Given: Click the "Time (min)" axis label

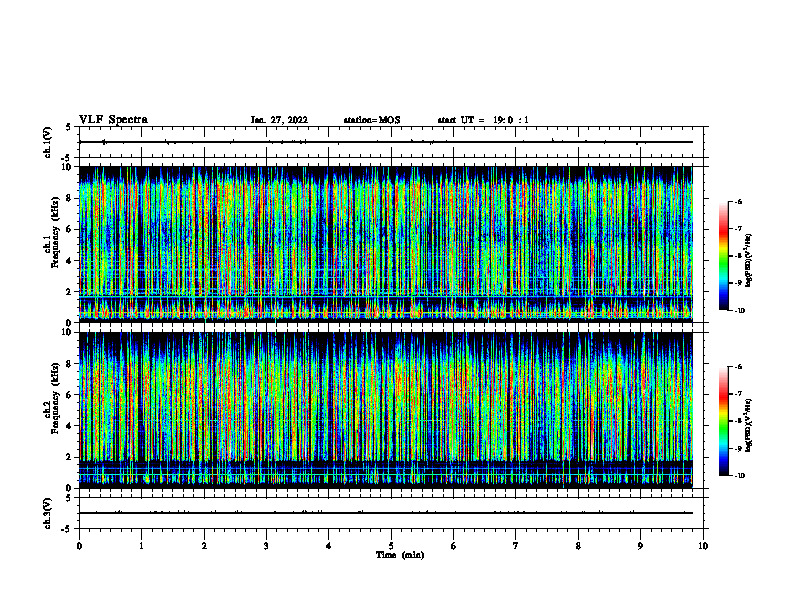Looking at the screenshot, I should pos(400,555).
